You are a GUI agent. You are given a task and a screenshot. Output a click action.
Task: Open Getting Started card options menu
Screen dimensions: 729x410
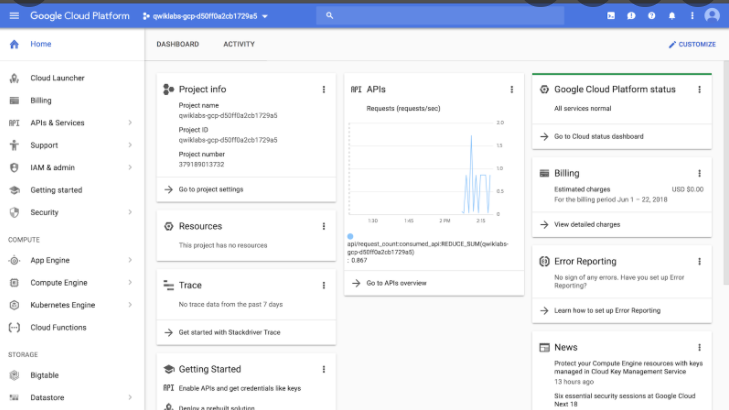point(324,369)
